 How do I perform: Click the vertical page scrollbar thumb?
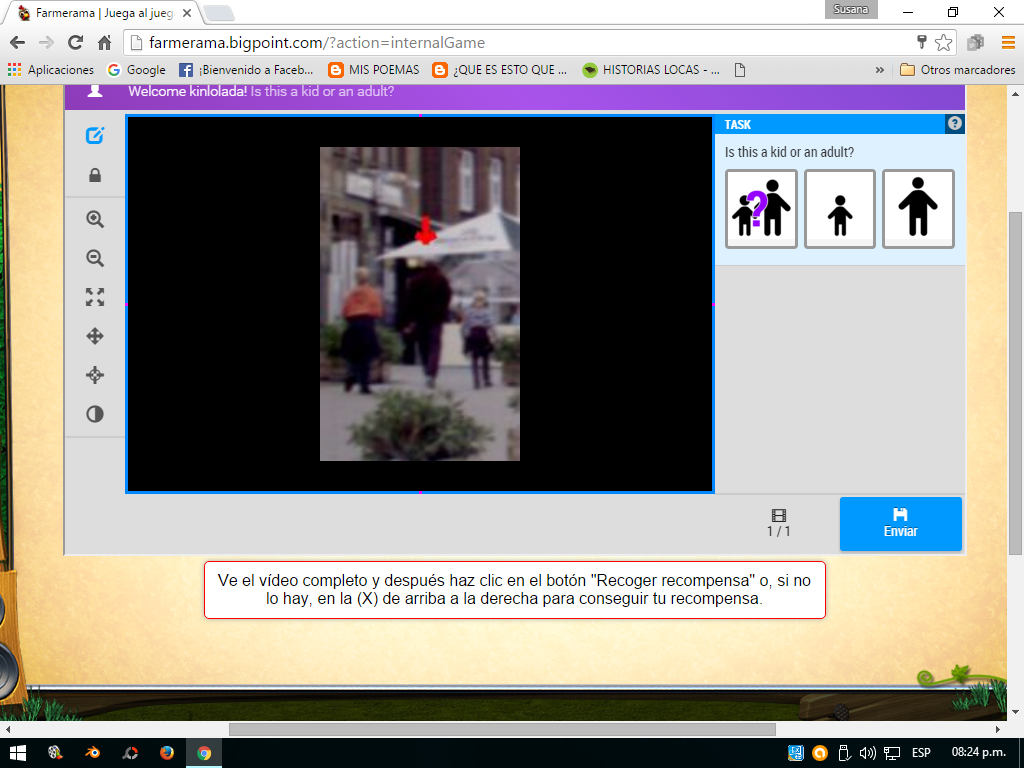tap(1016, 383)
